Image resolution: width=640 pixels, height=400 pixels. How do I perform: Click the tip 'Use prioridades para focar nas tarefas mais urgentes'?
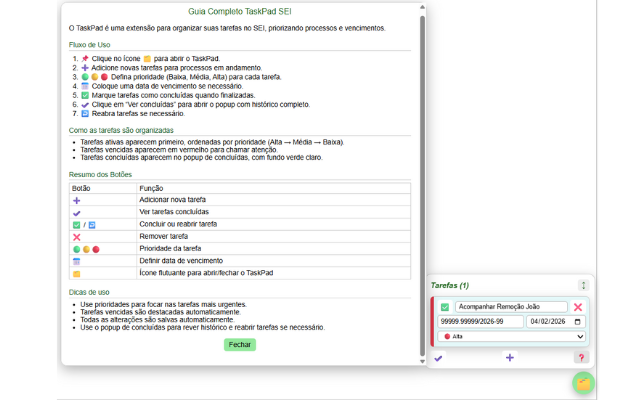163,304
